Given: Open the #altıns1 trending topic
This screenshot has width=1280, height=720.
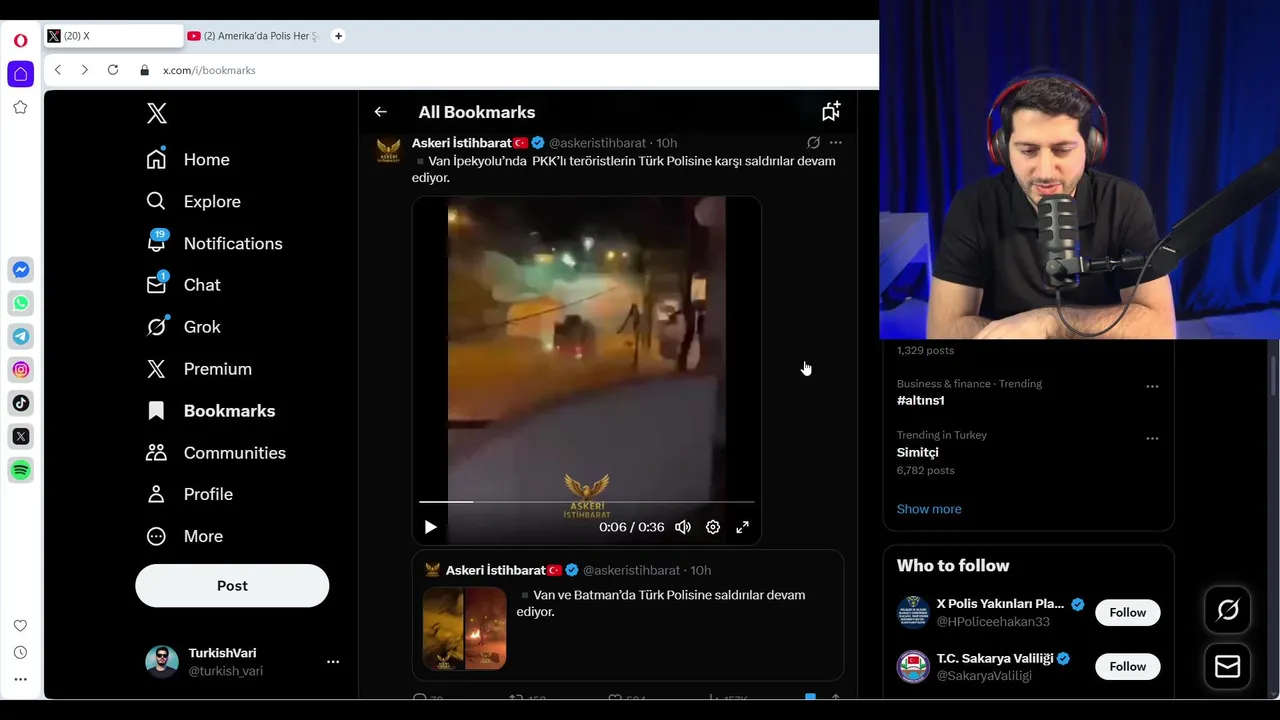Looking at the screenshot, I should (921, 400).
